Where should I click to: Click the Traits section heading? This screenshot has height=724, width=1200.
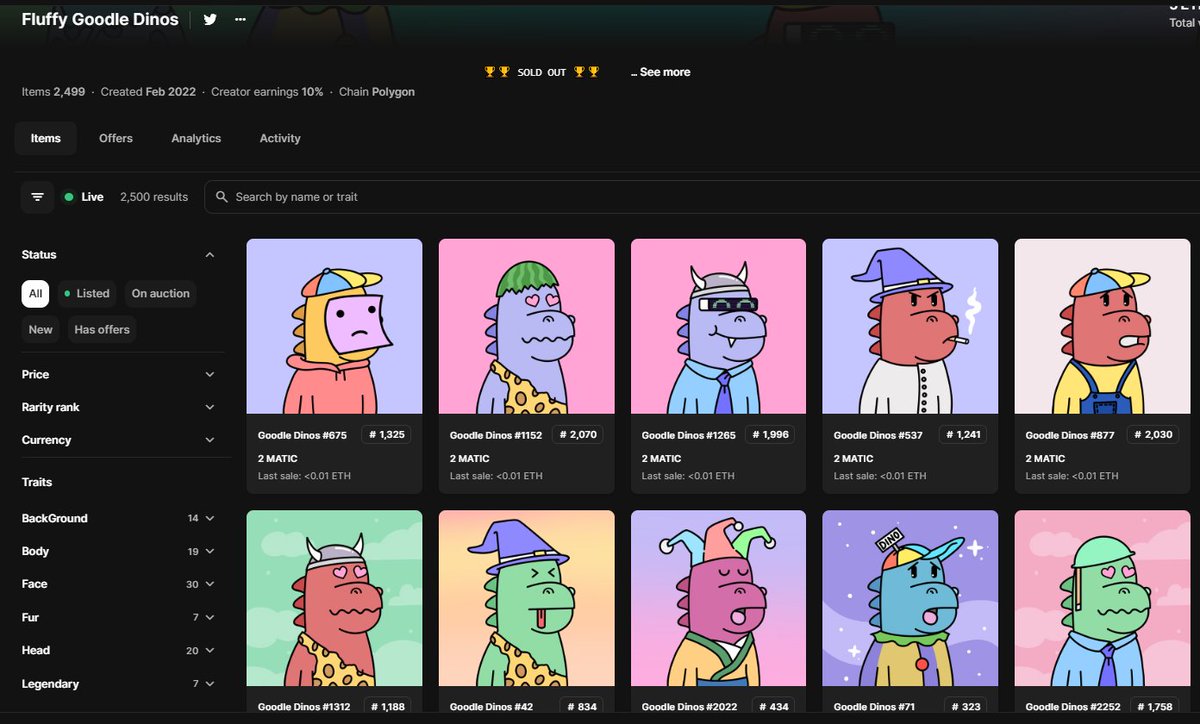click(37, 482)
